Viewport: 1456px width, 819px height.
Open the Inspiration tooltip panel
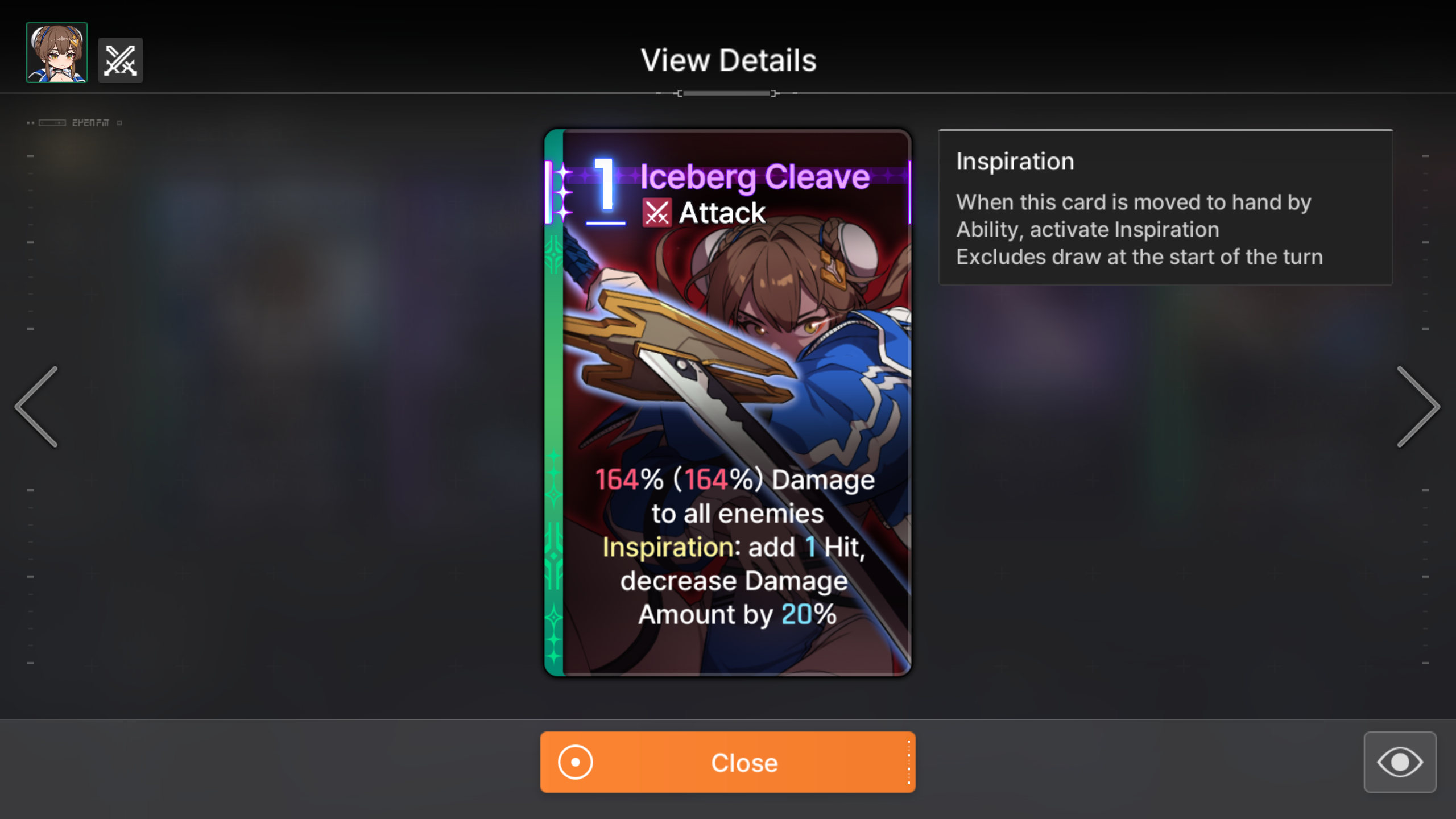point(1165,207)
